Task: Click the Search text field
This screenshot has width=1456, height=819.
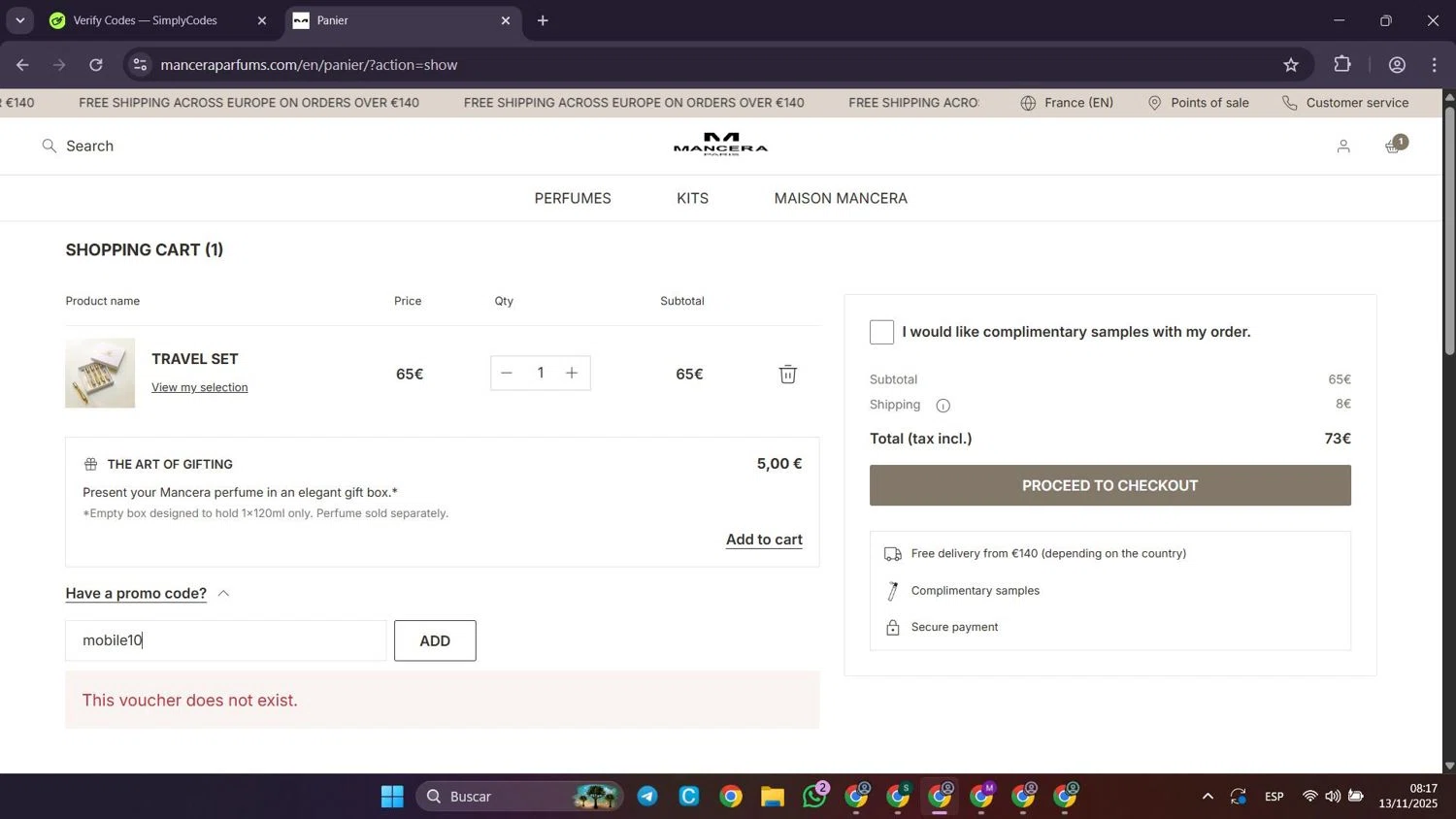Action: coord(89,147)
